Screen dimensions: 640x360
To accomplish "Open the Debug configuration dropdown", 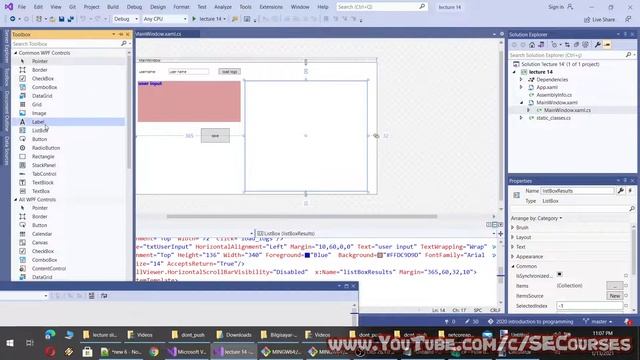I will click(x=126, y=19).
